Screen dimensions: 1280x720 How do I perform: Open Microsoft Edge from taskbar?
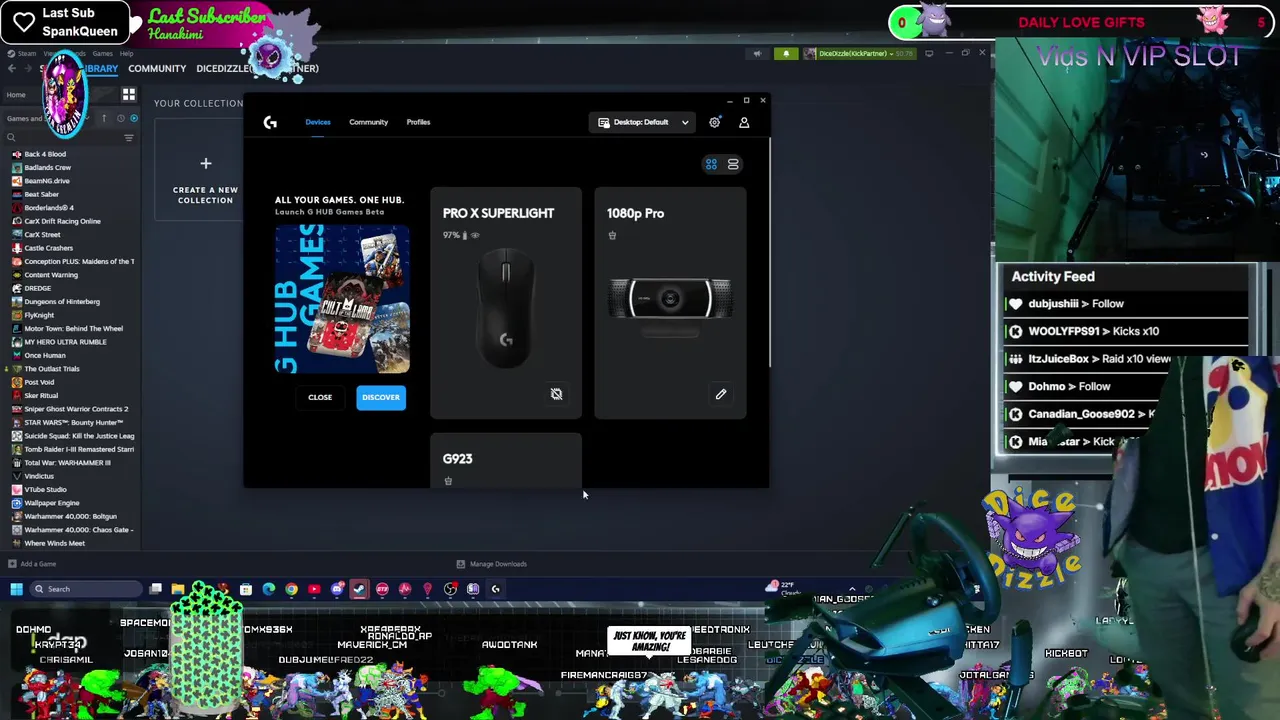click(x=269, y=589)
